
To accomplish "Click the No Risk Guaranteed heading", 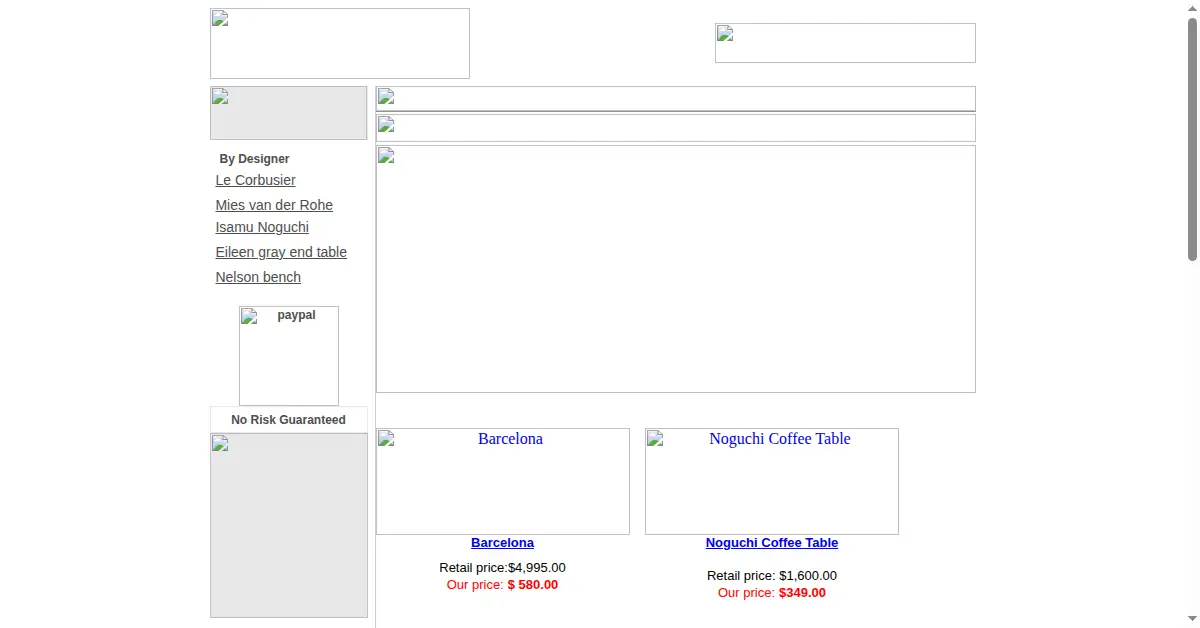I will tap(288, 420).
